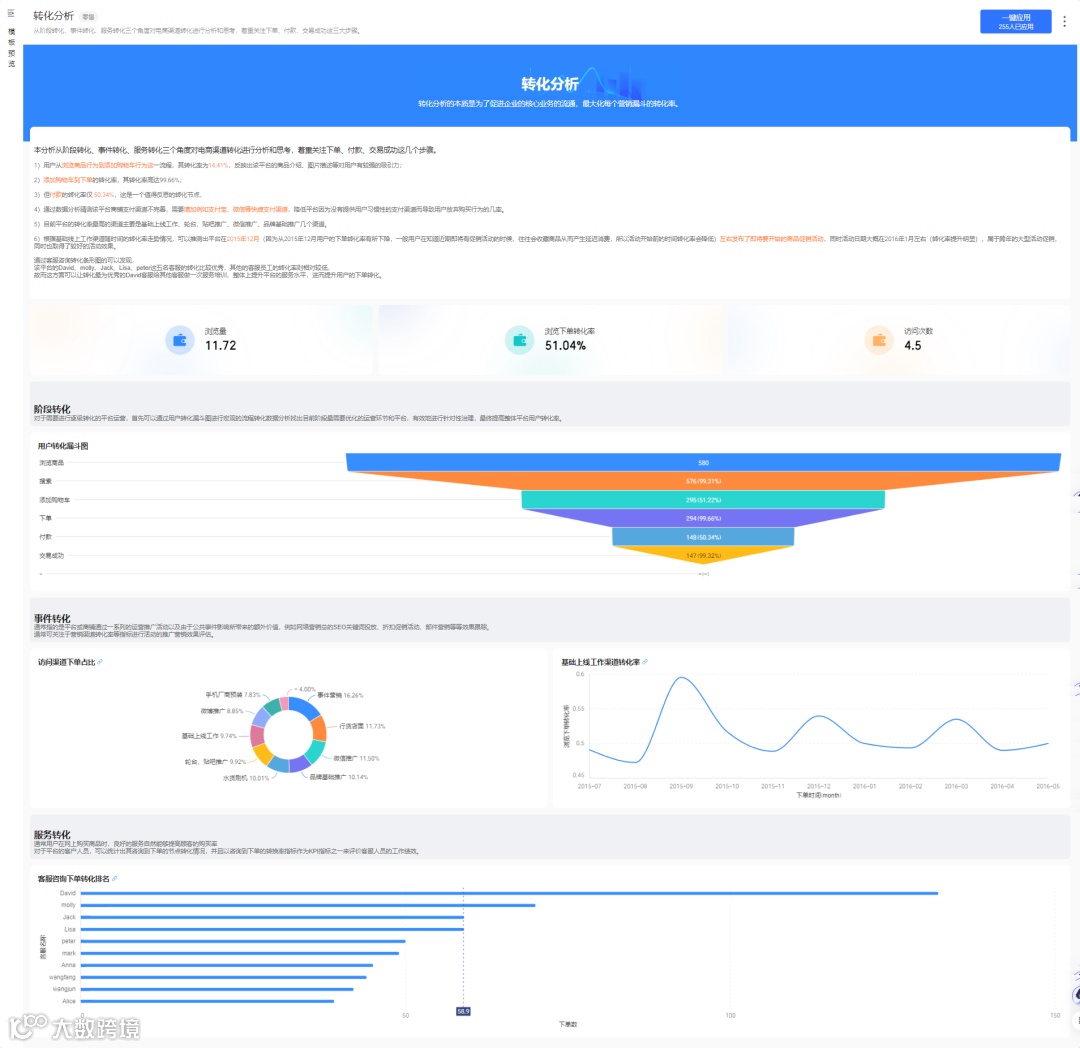Click the purple 品牌基础推广 donut slice
The width and height of the screenshot is (1080, 1048).
pyautogui.click(x=300, y=764)
